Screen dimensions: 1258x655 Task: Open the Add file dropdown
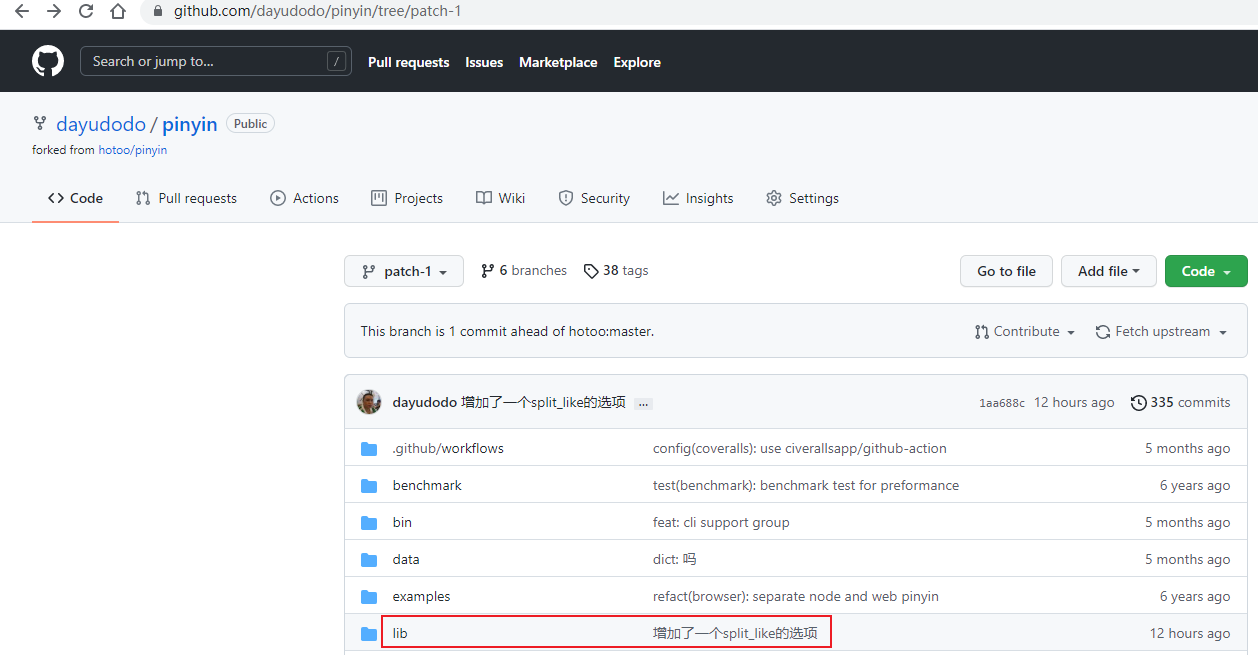click(x=1109, y=271)
